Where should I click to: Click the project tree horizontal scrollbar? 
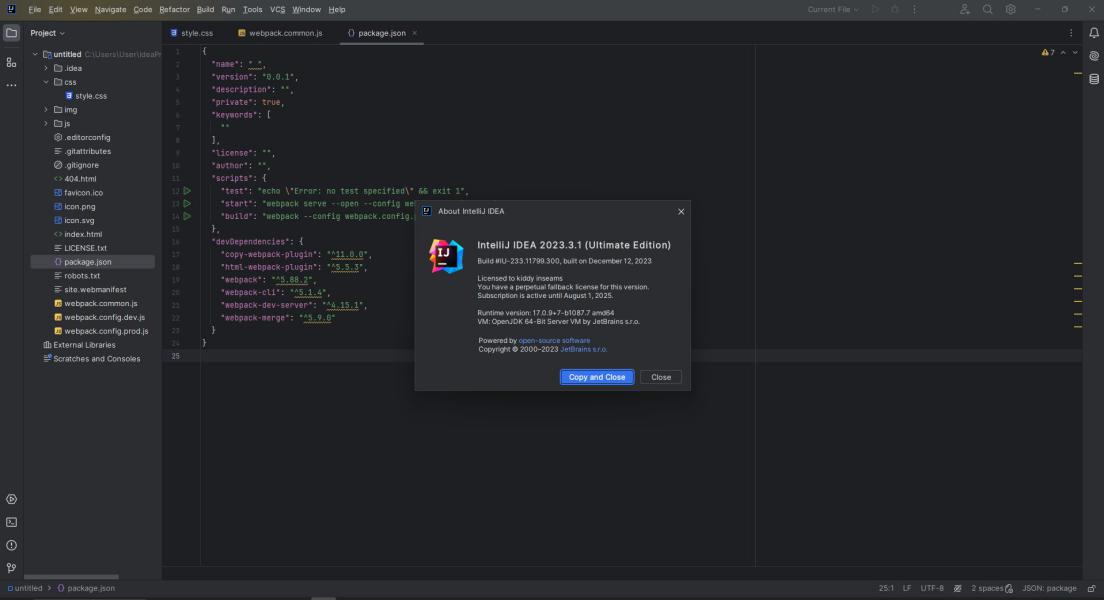pyautogui.click(x=71, y=577)
